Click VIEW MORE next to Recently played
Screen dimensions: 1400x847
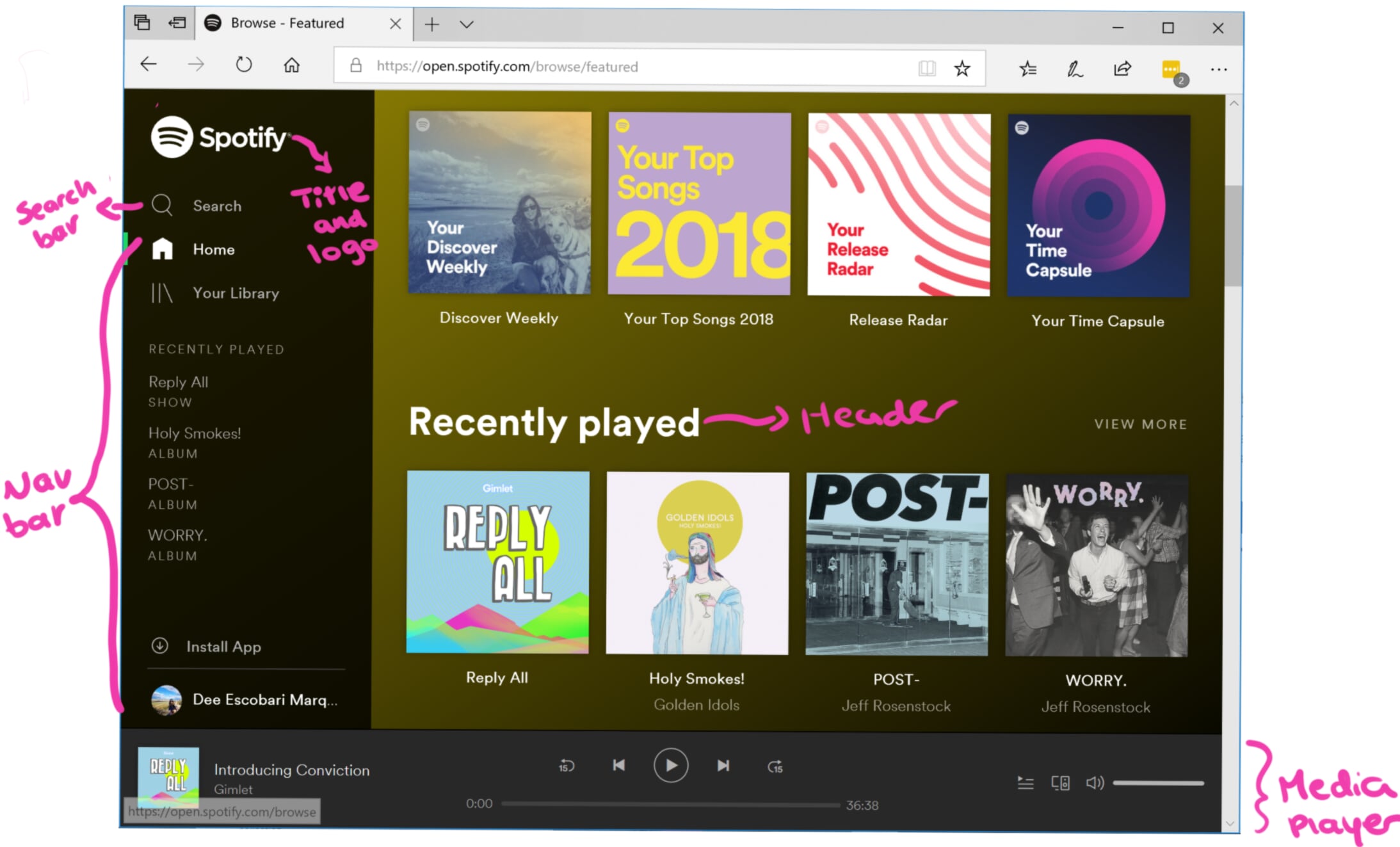point(1141,424)
